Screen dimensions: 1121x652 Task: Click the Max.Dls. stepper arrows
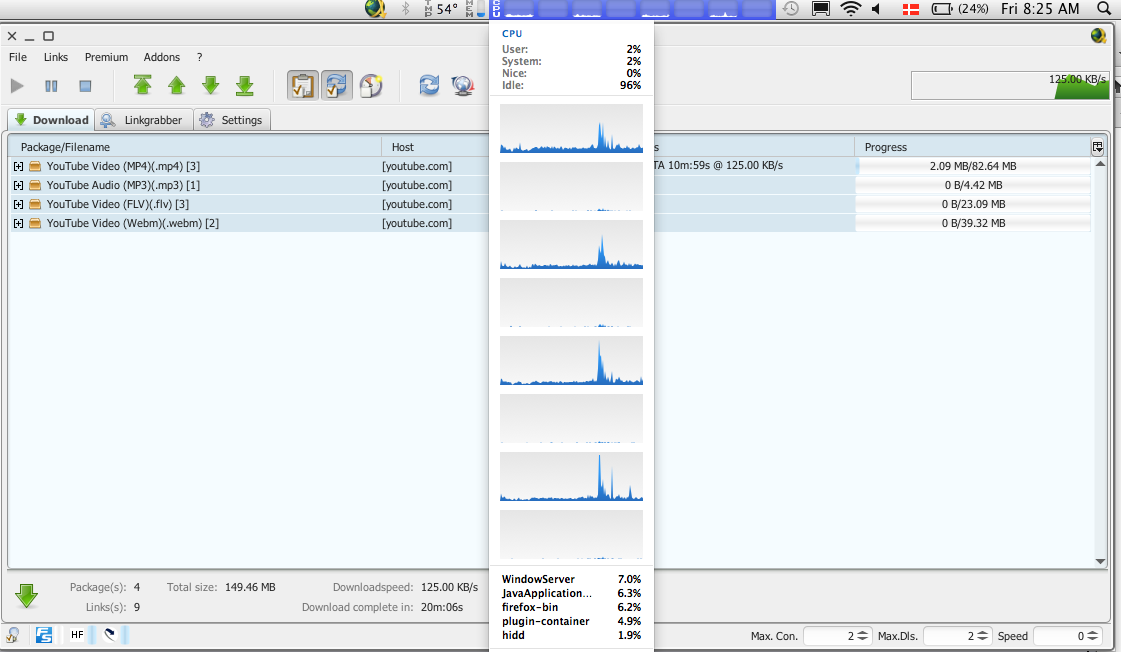[x=983, y=636]
